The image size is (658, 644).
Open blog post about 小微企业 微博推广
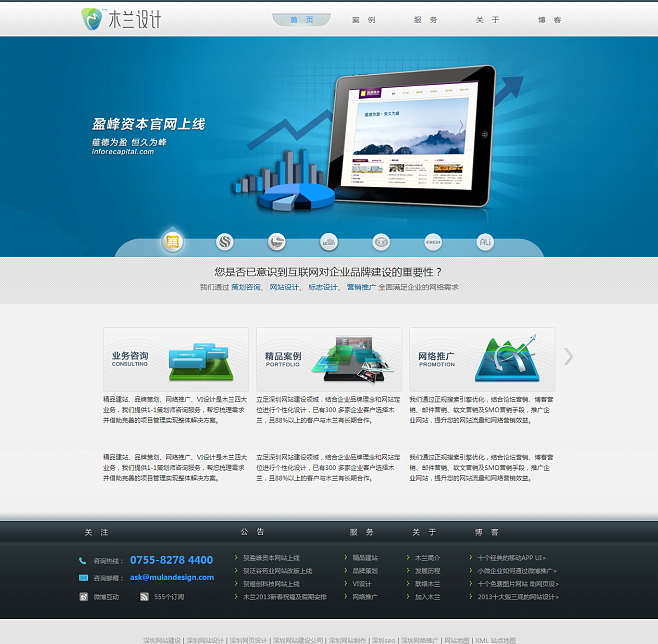point(517,571)
